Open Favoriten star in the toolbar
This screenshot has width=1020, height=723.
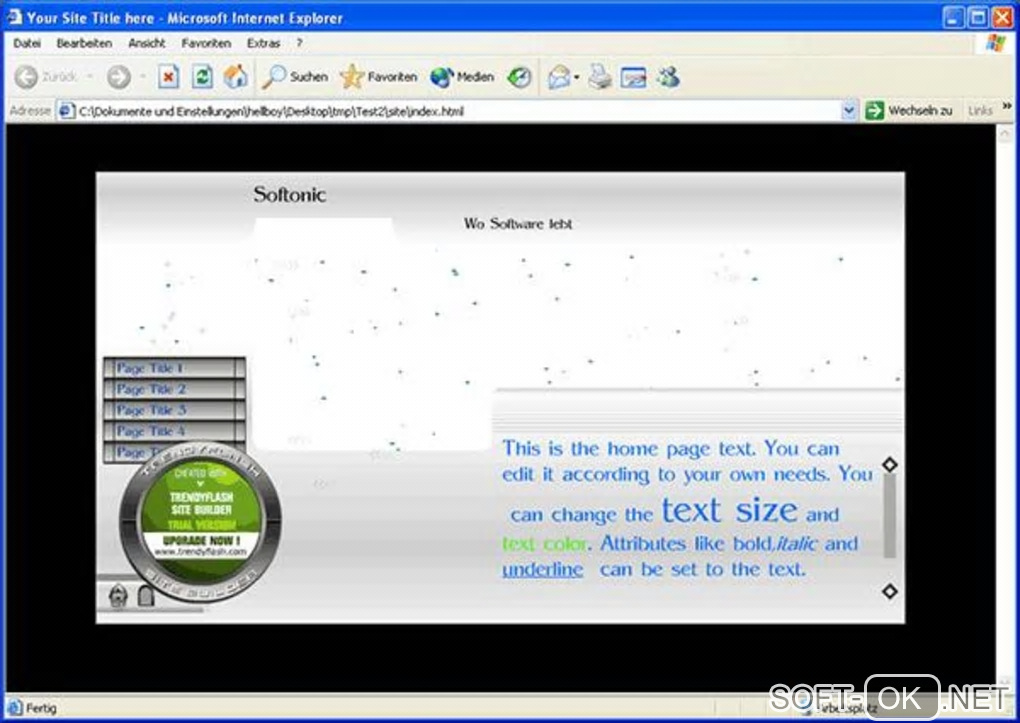(x=379, y=77)
